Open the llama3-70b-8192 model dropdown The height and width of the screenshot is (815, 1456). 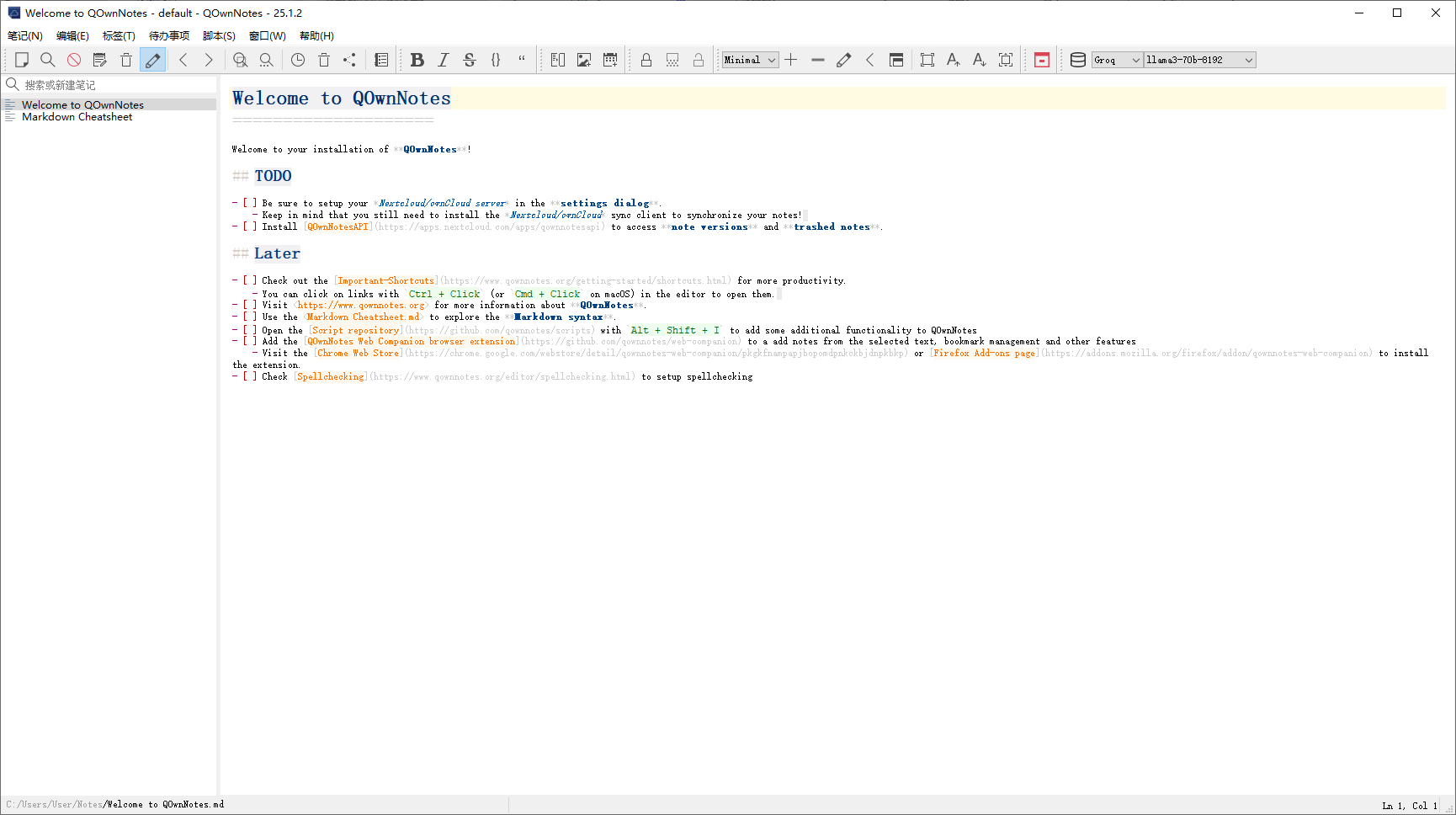1199,60
